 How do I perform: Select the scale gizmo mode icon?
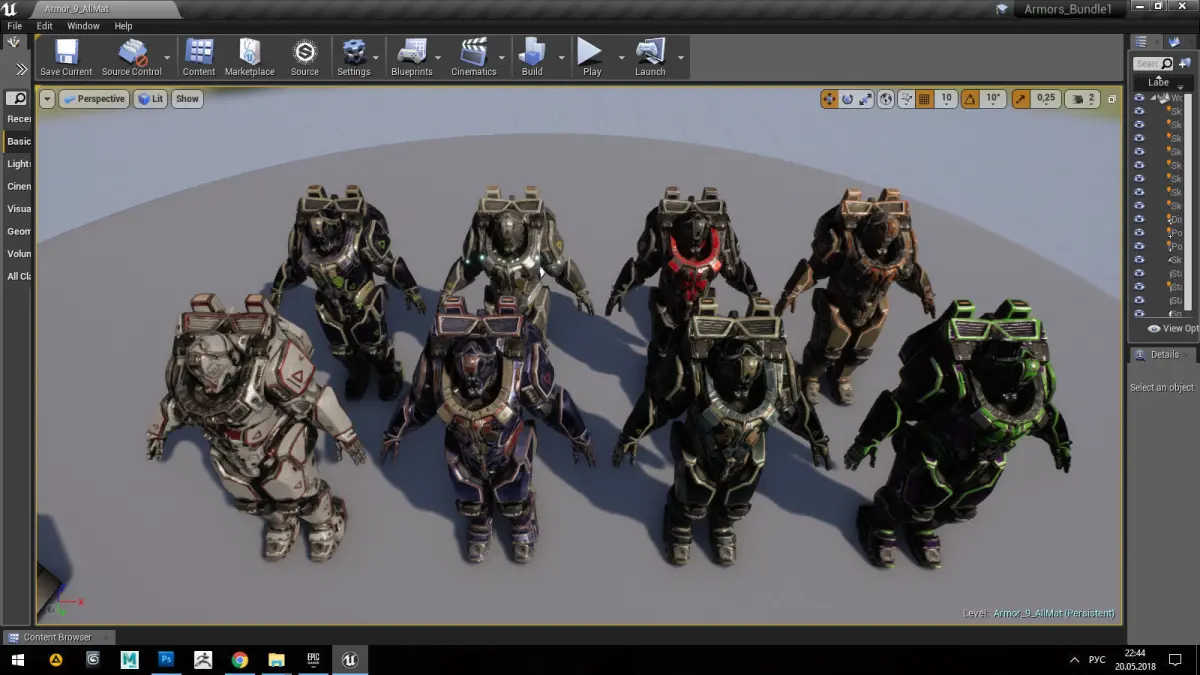(x=865, y=99)
